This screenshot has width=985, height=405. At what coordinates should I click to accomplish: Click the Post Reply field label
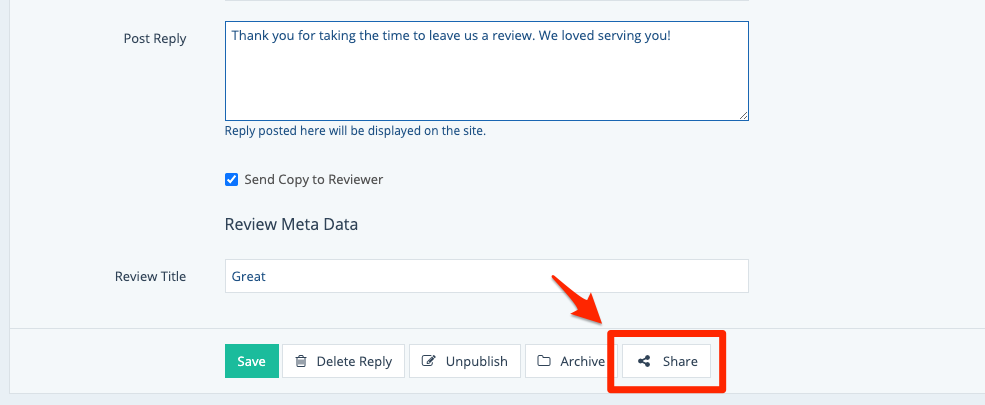155,39
